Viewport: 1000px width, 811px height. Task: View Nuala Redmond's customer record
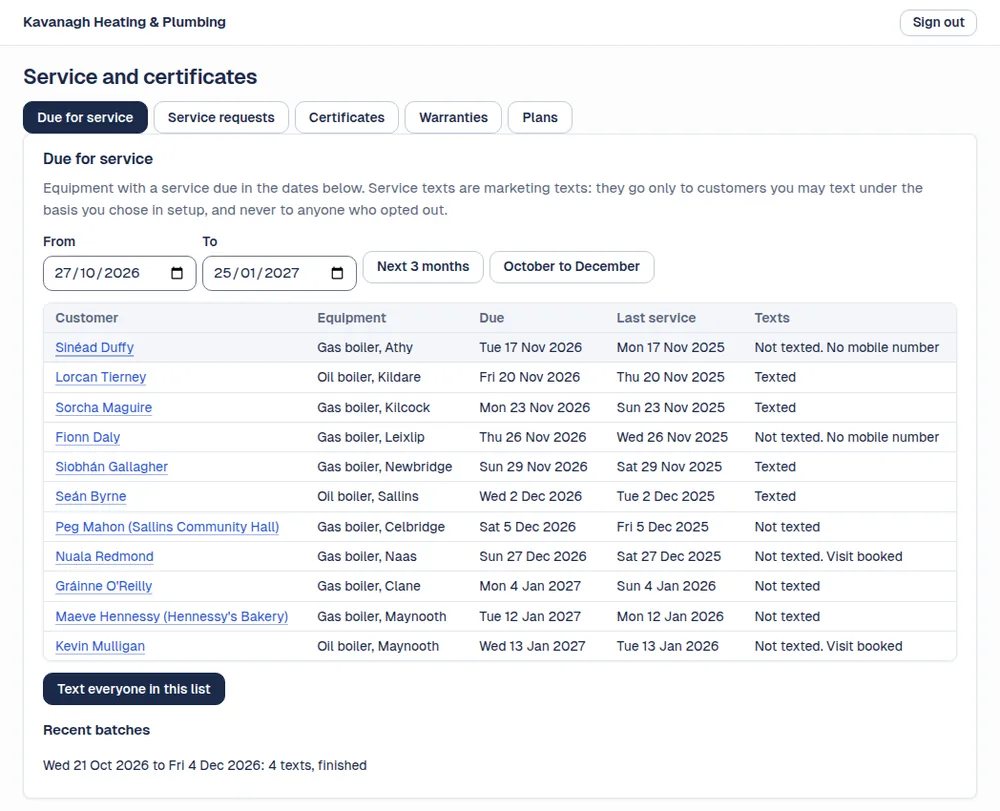[x=105, y=556]
